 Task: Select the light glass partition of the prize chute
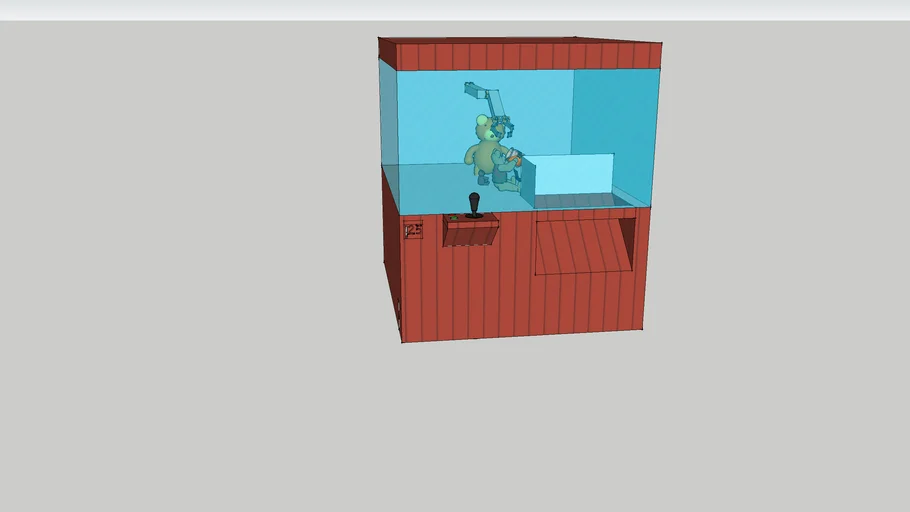tap(574, 174)
